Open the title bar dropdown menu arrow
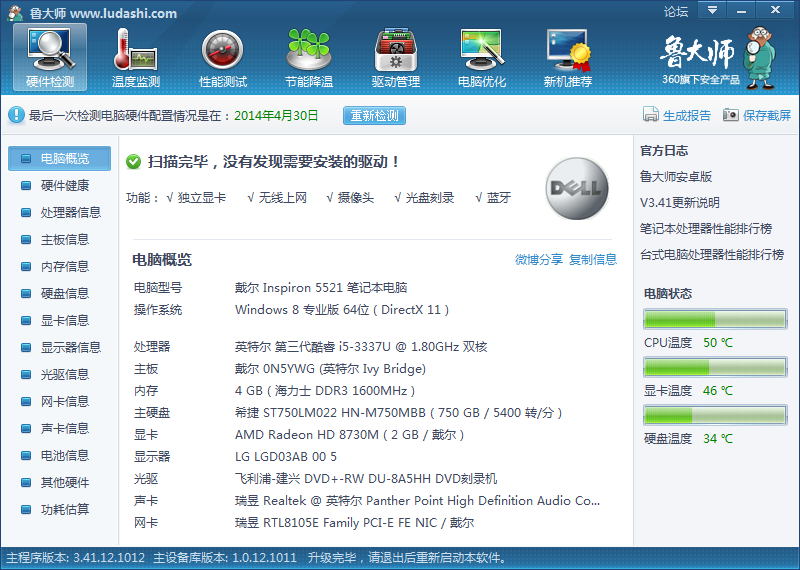Screen dimensions: 800x570 tap(712, 10)
